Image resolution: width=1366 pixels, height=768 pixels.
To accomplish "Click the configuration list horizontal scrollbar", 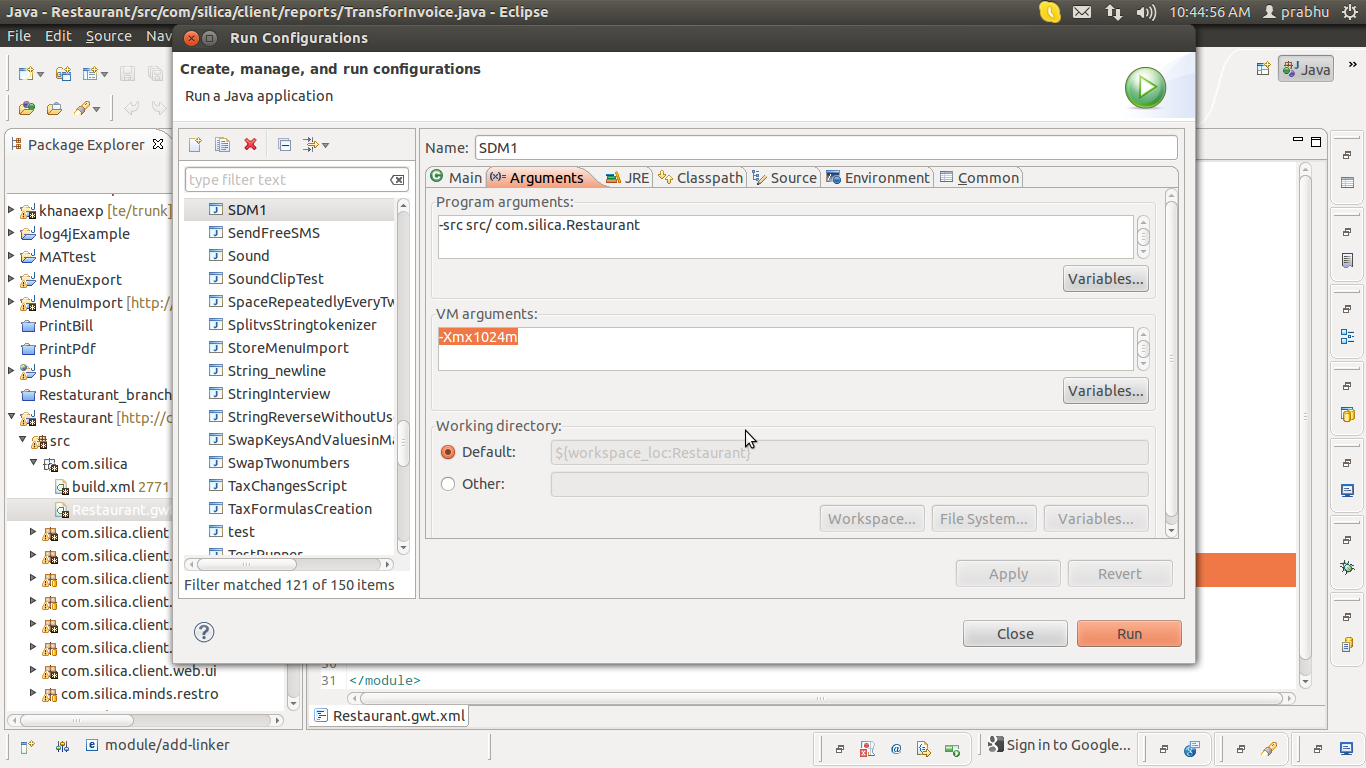I will coord(290,564).
